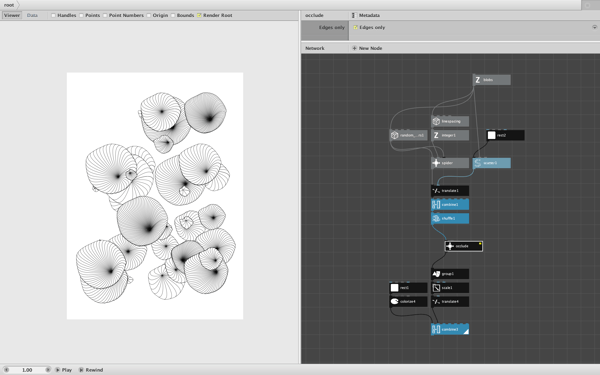Increase the frame number with right arrow
The height and width of the screenshot is (375, 600).
pos(48,370)
